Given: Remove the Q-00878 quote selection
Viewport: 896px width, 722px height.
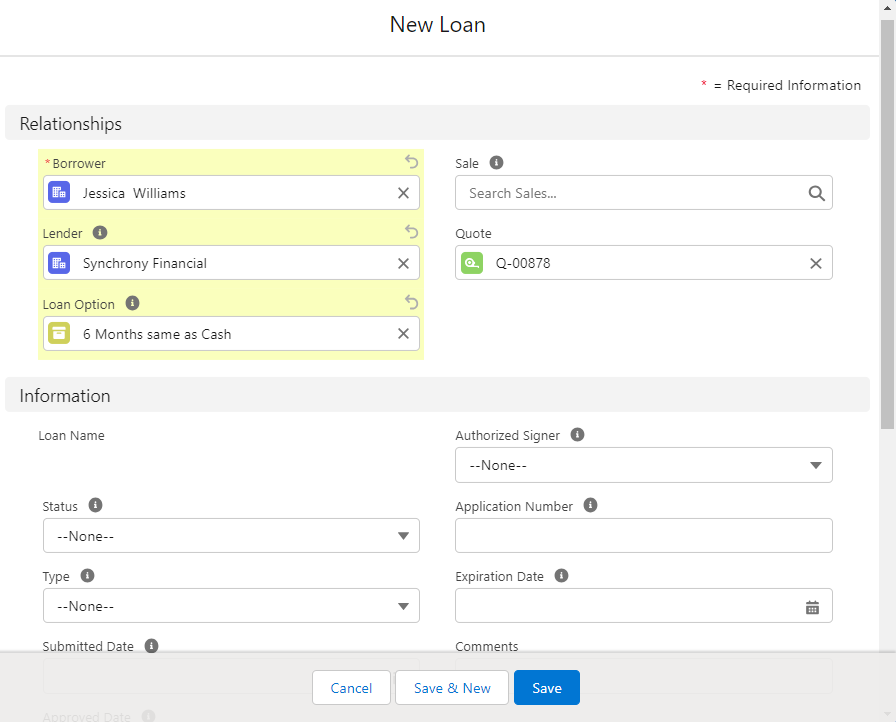Looking at the screenshot, I should coord(815,263).
